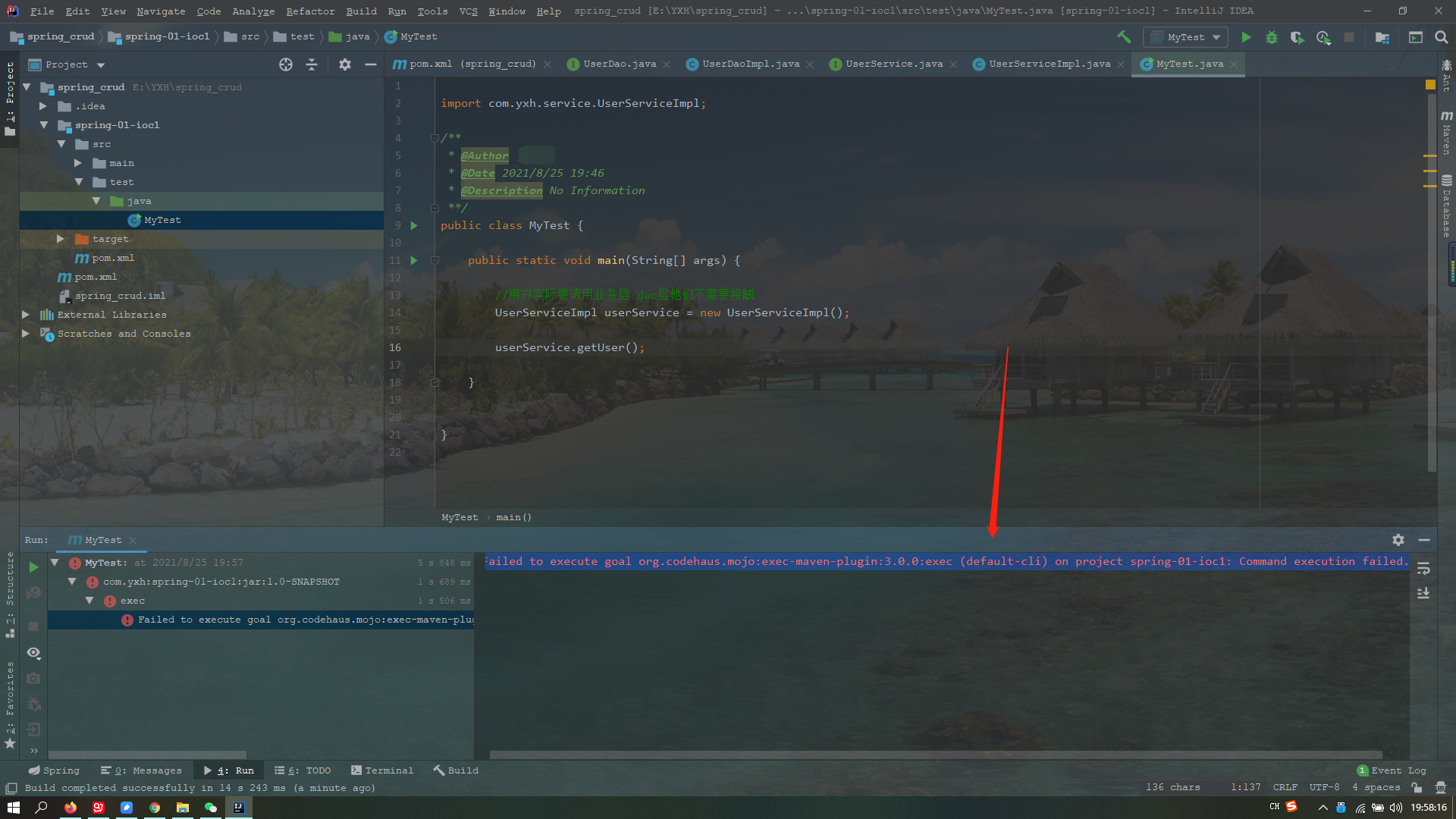
Task: Open the Refactor menu
Action: pos(309,11)
